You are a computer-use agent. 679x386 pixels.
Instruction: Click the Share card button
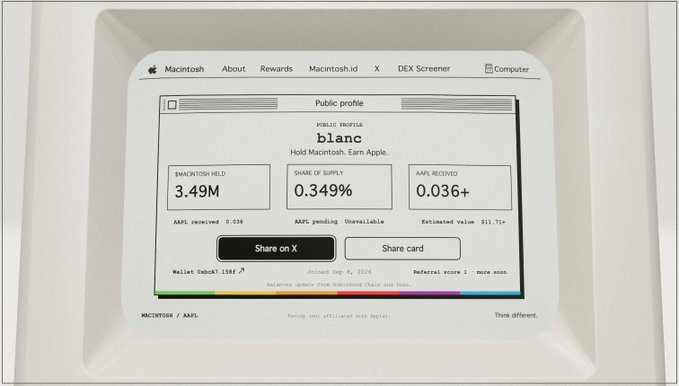[402, 249]
